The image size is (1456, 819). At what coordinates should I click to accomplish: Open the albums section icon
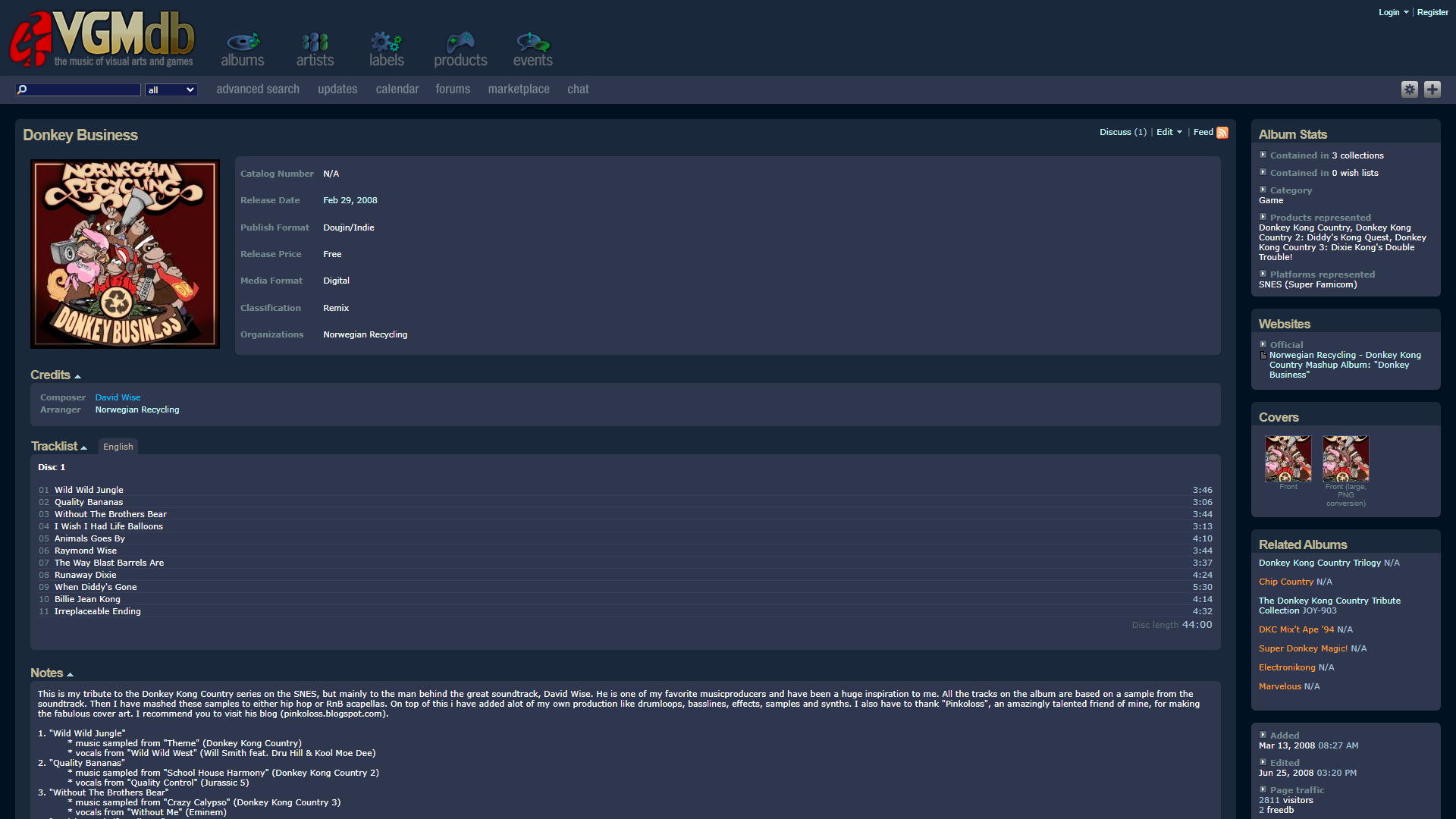(243, 50)
